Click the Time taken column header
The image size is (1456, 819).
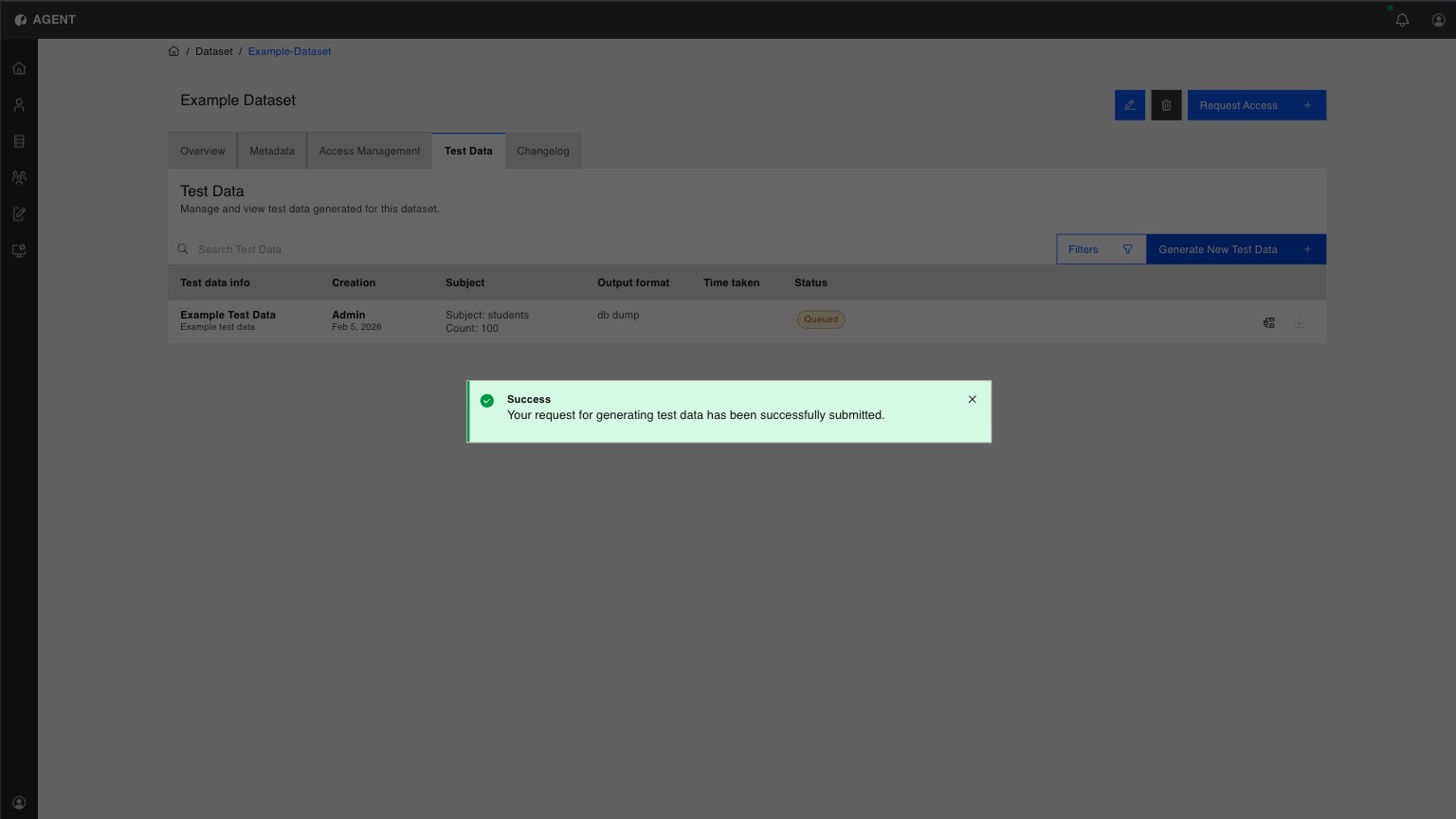point(732,282)
